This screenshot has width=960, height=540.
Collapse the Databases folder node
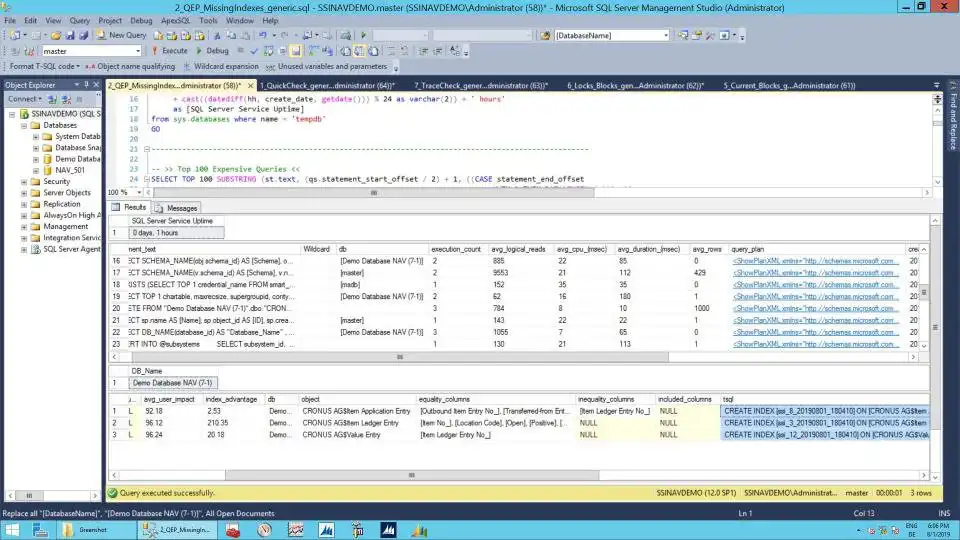[x=24, y=126]
